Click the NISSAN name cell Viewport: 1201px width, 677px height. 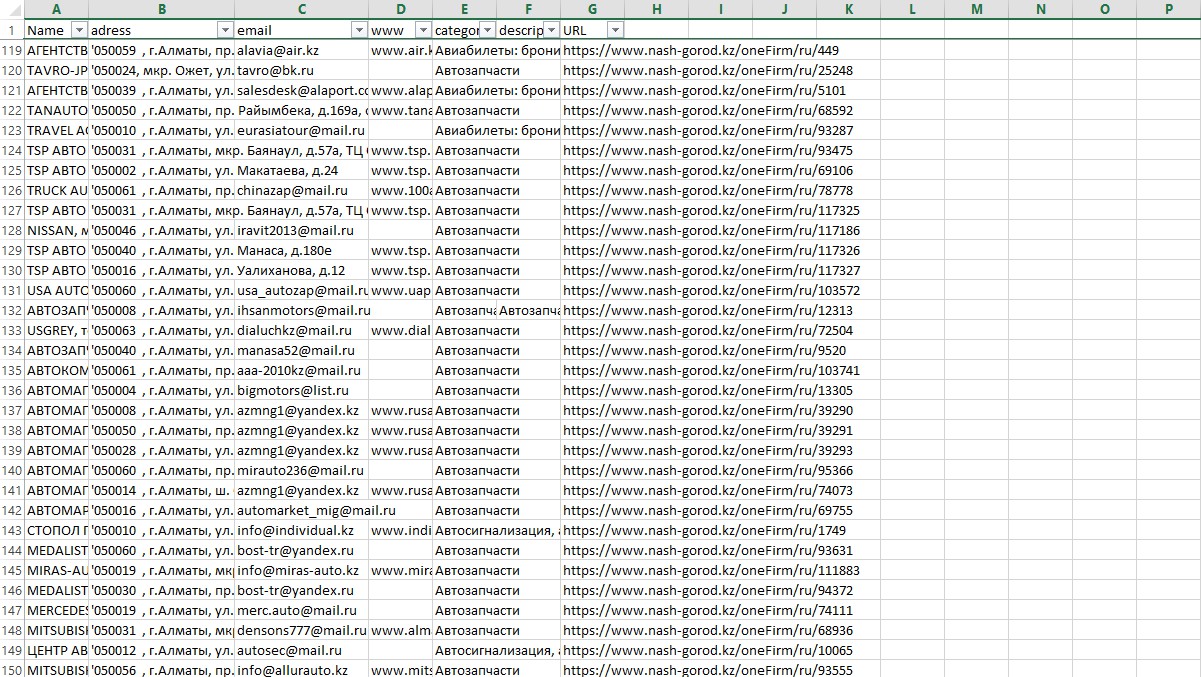(56, 230)
